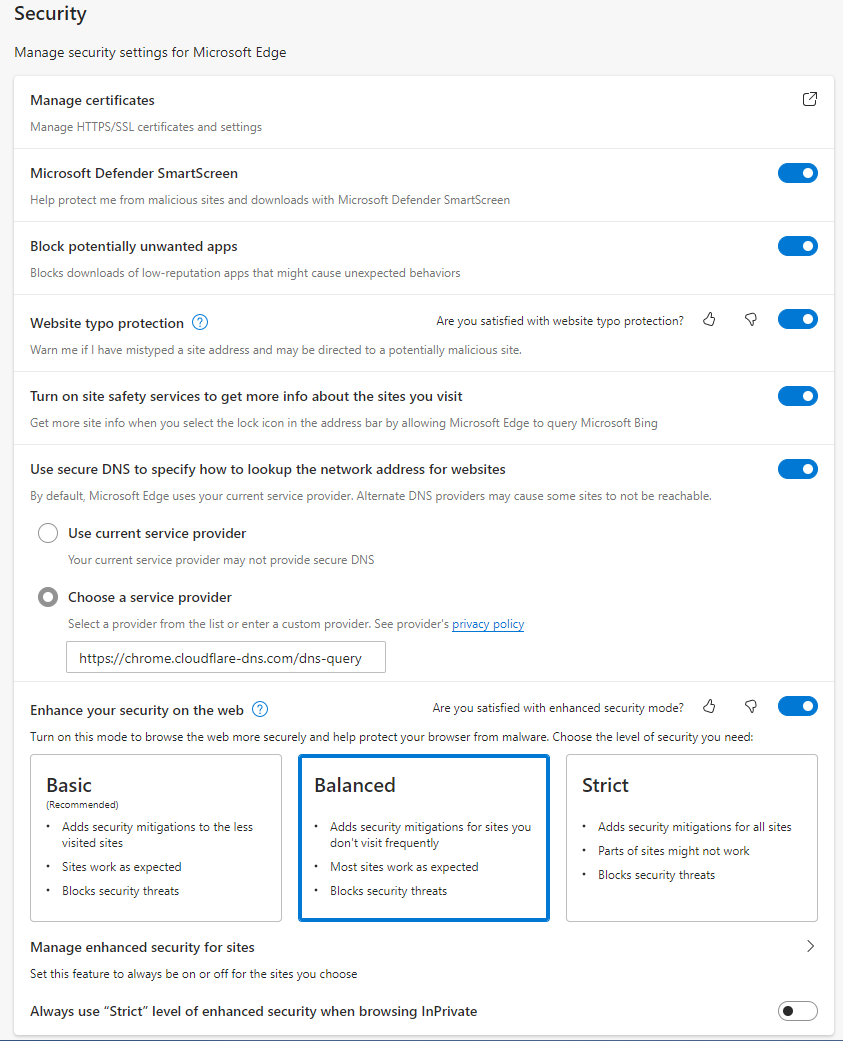
Task: Click the custom DNS provider address field
Action: pos(225,657)
